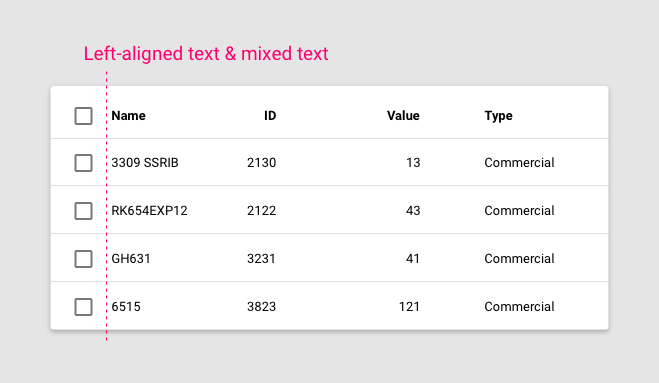Sort by the ID column header
Image resolution: width=659 pixels, height=383 pixels.
coord(270,116)
